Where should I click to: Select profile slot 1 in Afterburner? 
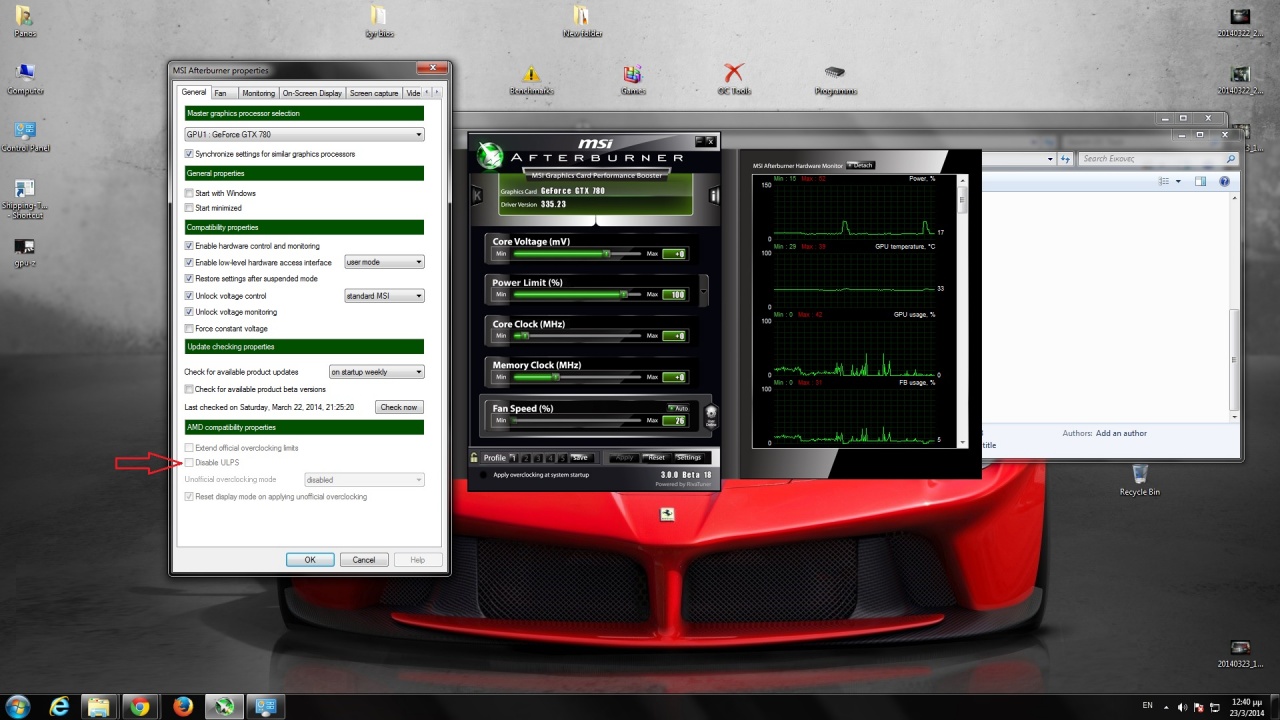[515, 458]
